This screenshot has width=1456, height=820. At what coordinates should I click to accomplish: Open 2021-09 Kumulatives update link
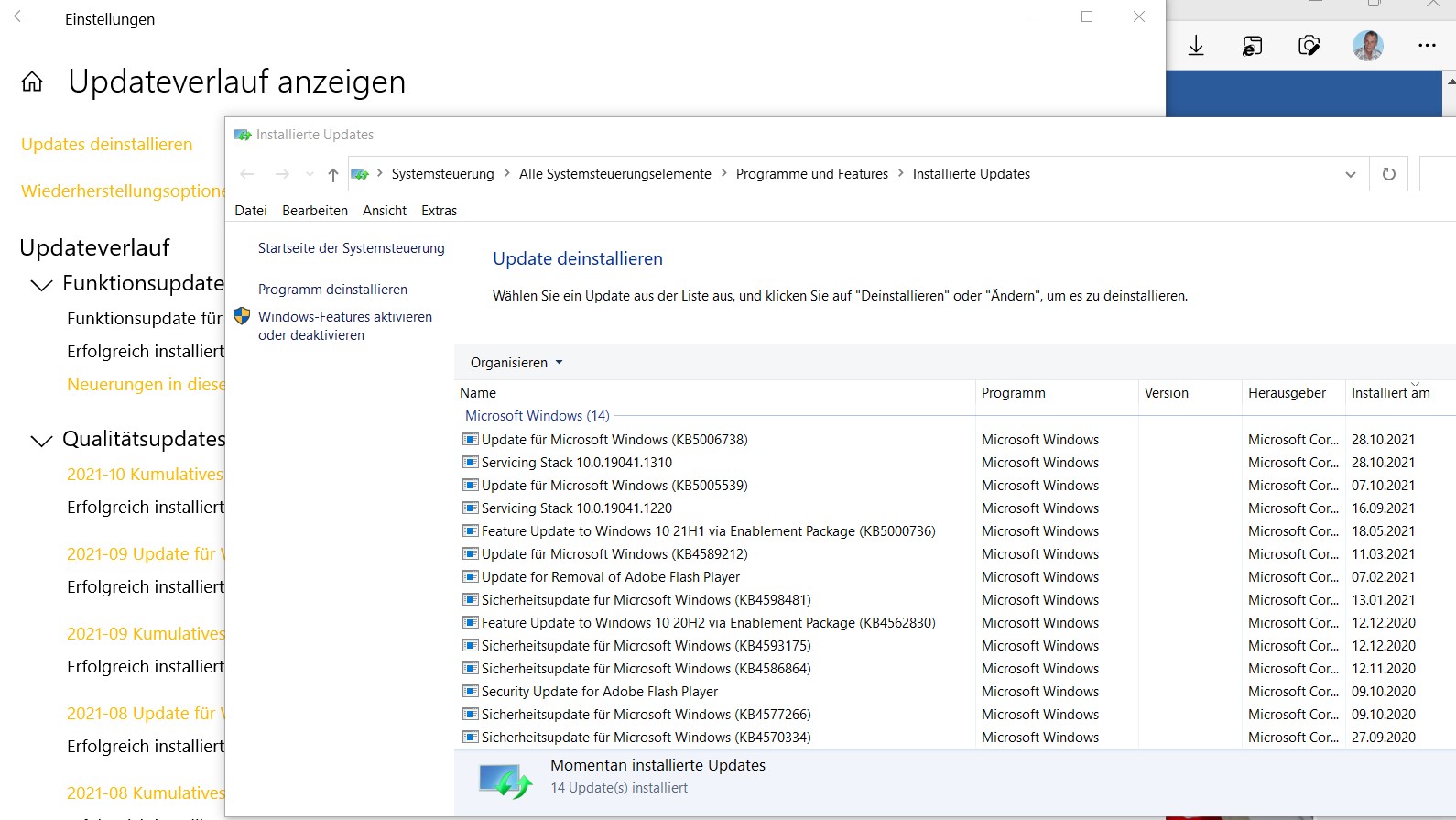(146, 634)
